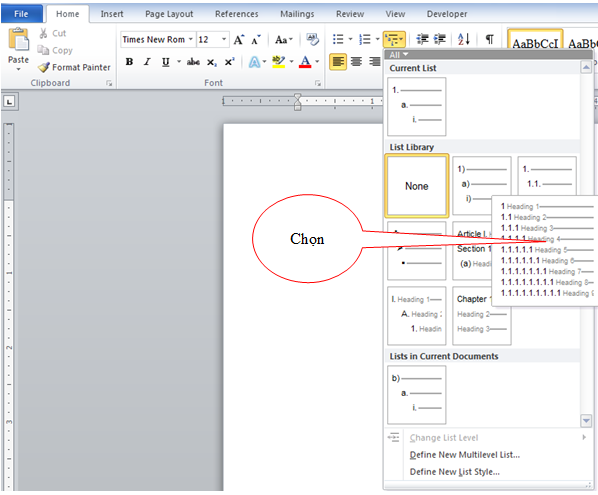The height and width of the screenshot is (495, 598).
Task: Switch to the View tab
Action: point(395,14)
